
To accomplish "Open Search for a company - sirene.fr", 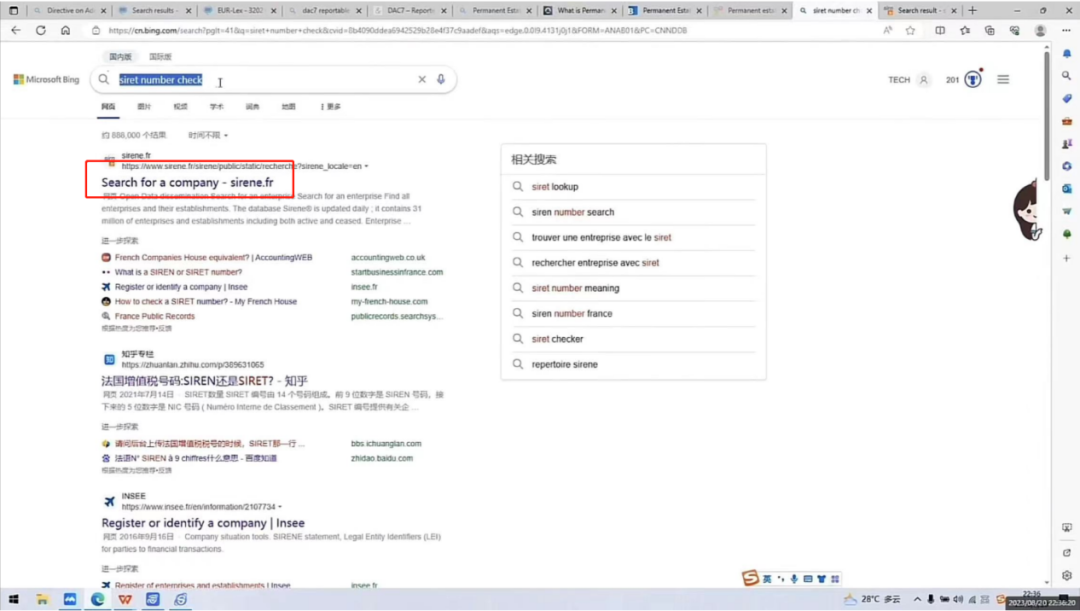I will click(x=187, y=183).
